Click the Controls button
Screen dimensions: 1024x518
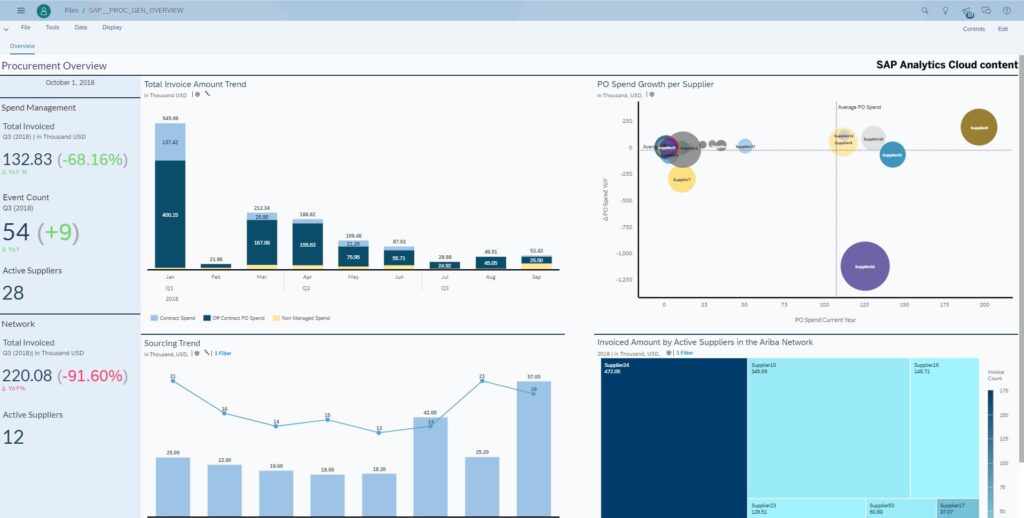point(974,29)
